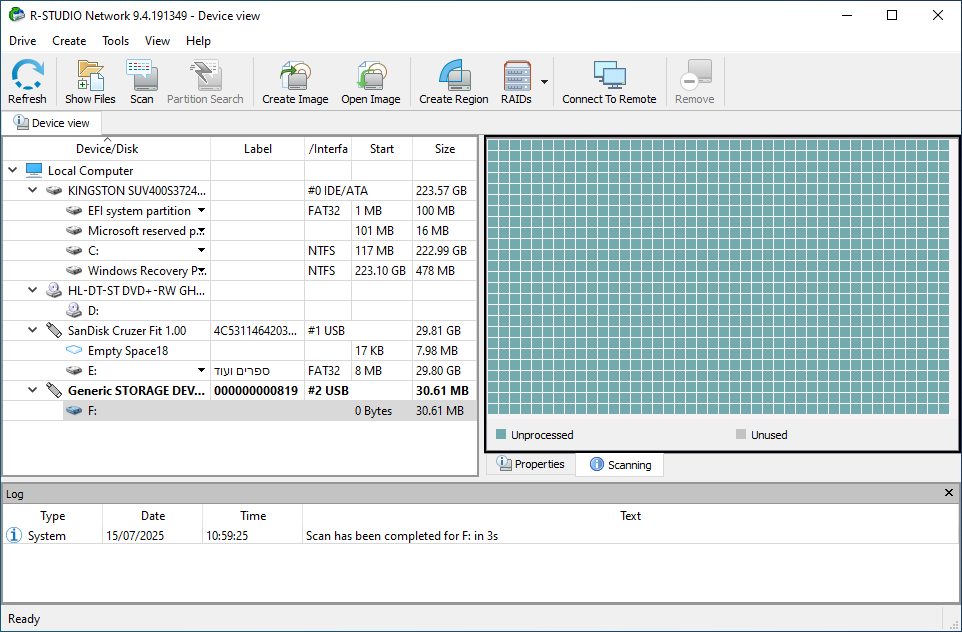Click Connect To Remote in the toolbar
The image size is (962, 632).
tap(609, 82)
